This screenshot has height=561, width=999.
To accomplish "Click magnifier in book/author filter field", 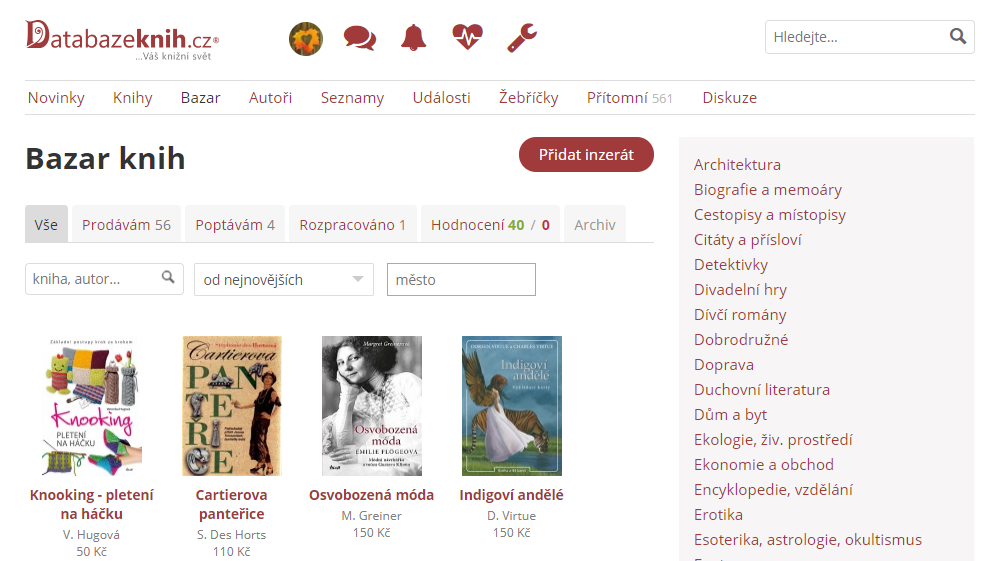I will [169, 278].
